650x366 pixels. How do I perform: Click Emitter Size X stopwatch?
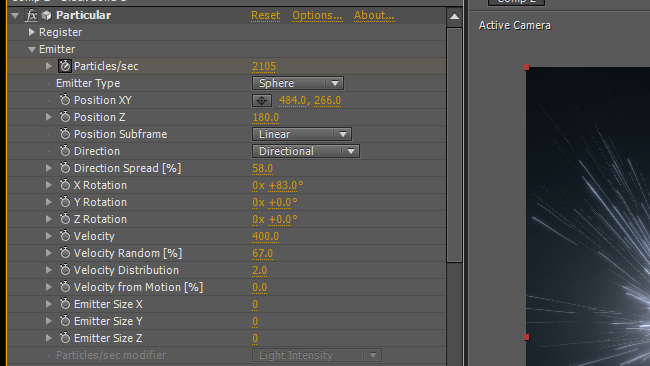65,304
